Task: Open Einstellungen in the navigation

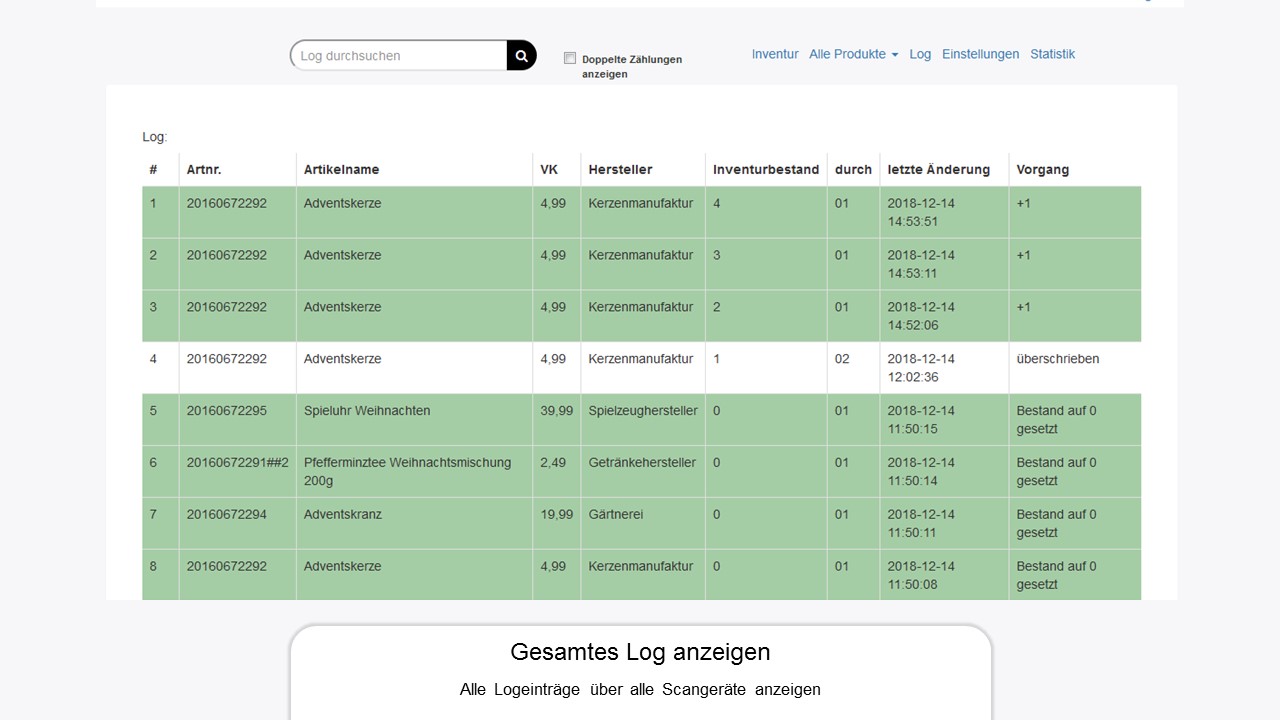Action: (x=980, y=54)
